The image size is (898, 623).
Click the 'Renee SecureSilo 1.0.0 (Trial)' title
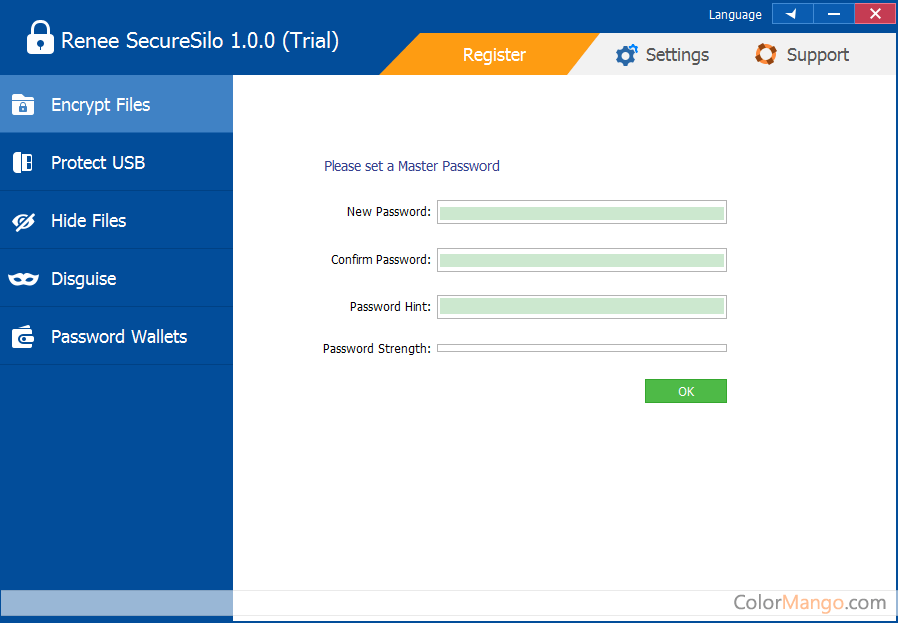[x=200, y=41]
